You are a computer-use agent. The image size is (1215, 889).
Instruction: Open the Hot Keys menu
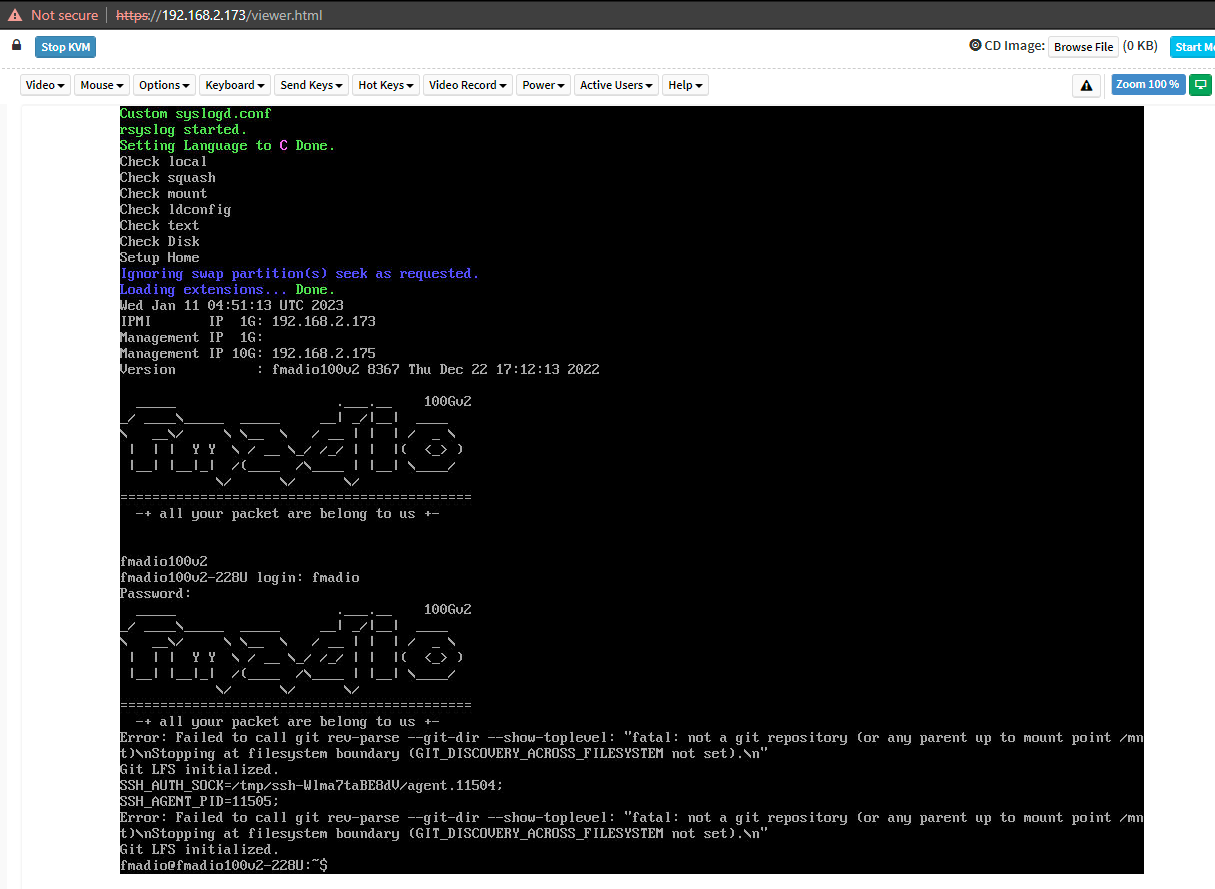click(385, 85)
